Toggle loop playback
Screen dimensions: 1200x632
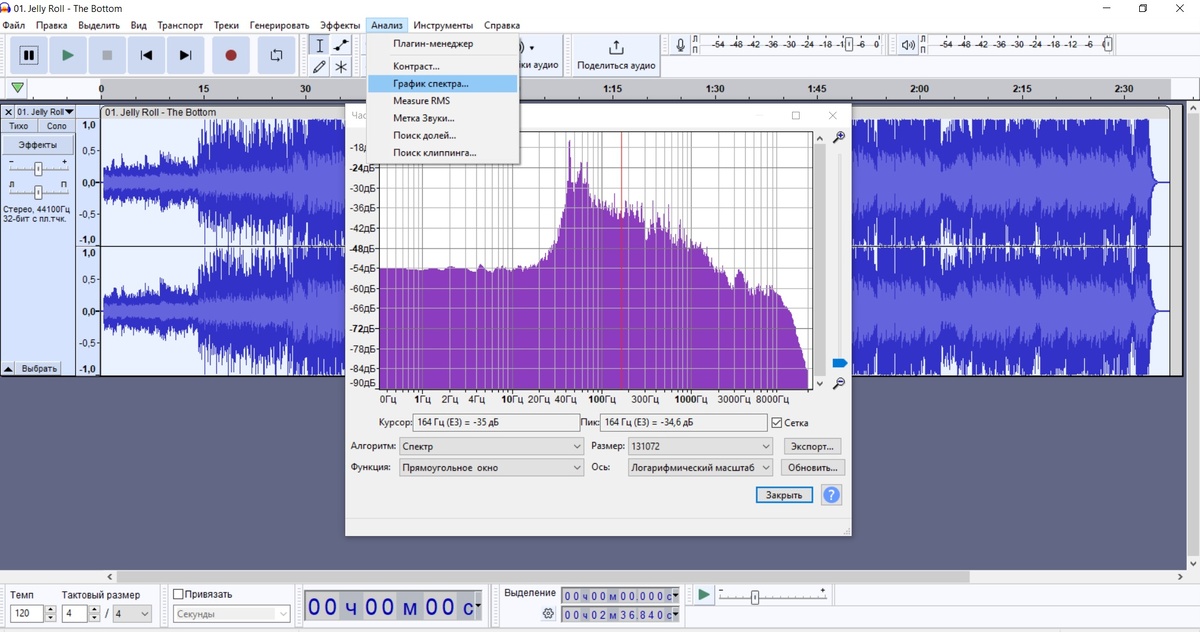(x=276, y=55)
